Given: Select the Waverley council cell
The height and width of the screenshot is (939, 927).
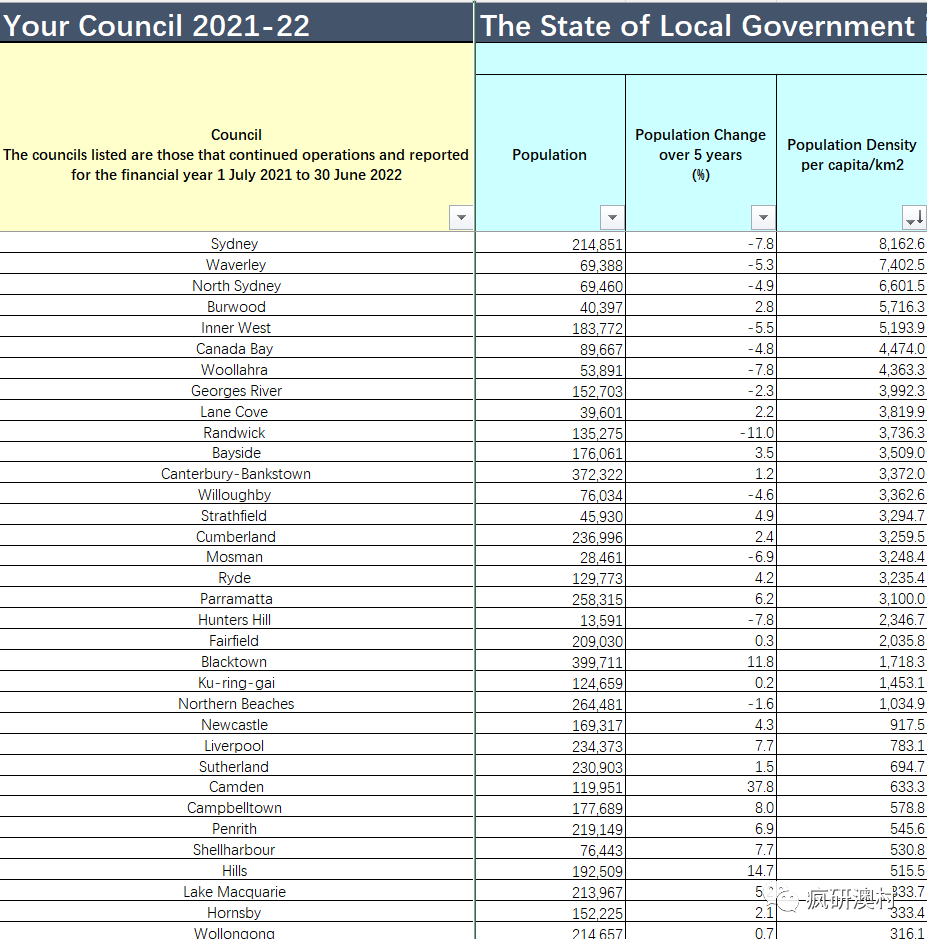Looking at the screenshot, I should 236,264.
